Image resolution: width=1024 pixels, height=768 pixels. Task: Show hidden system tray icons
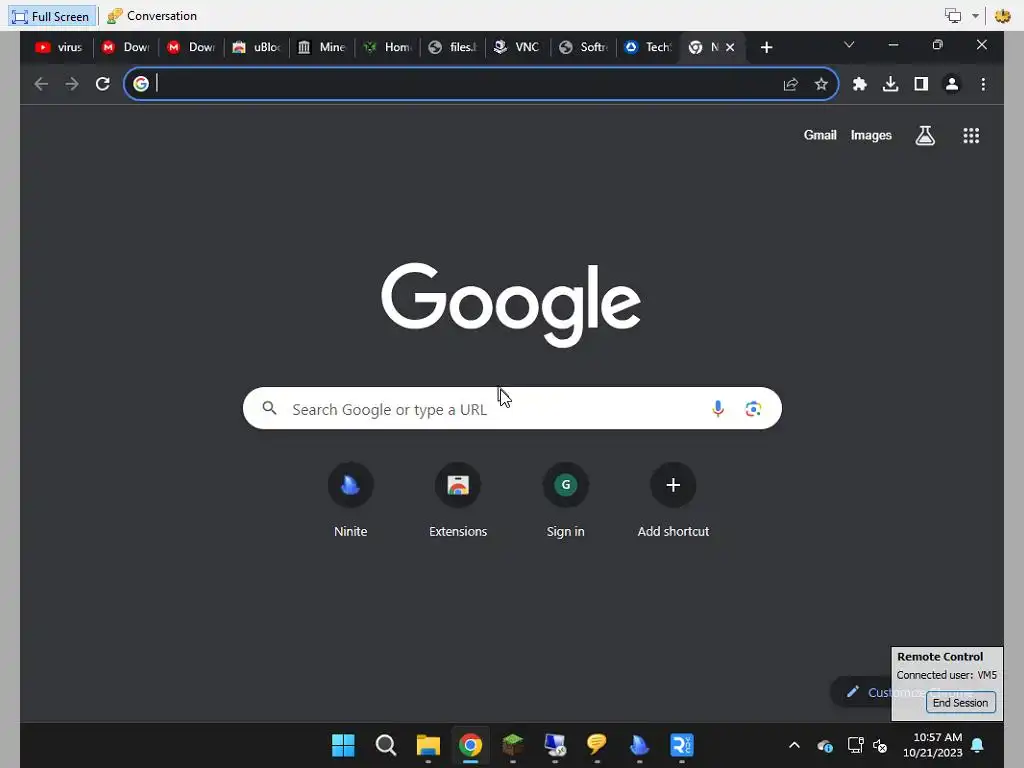[794, 745]
